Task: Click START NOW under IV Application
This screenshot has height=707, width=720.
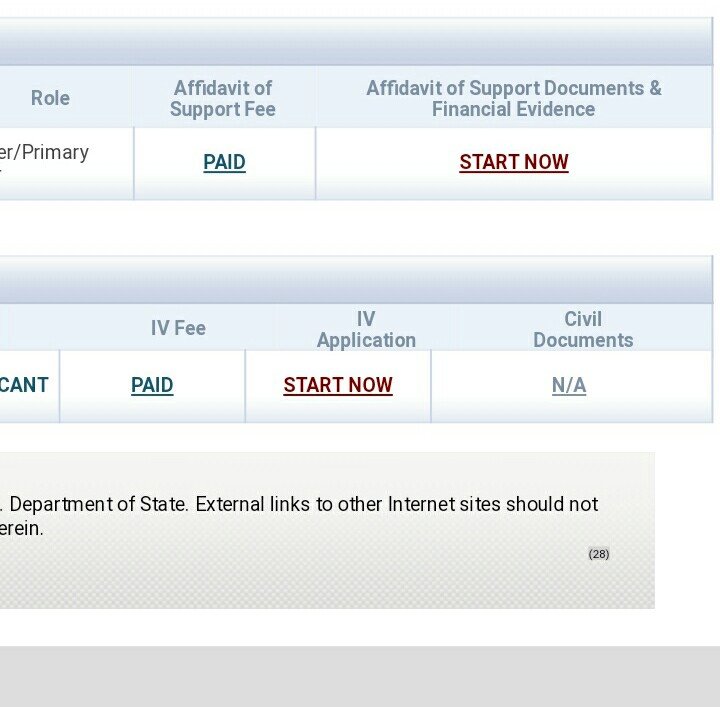Action: (x=338, y=385)
